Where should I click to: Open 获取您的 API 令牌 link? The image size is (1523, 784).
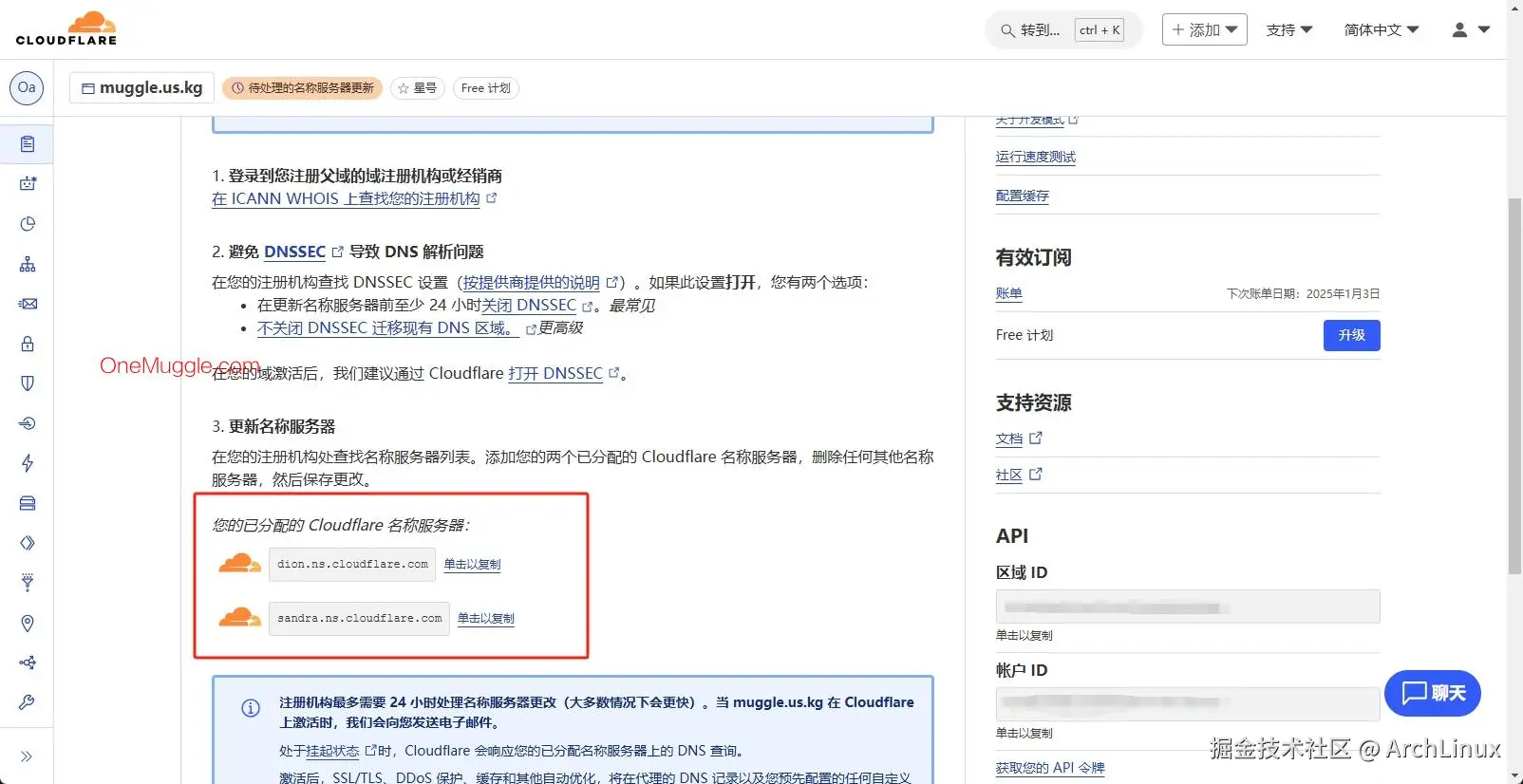point(1050,768)
